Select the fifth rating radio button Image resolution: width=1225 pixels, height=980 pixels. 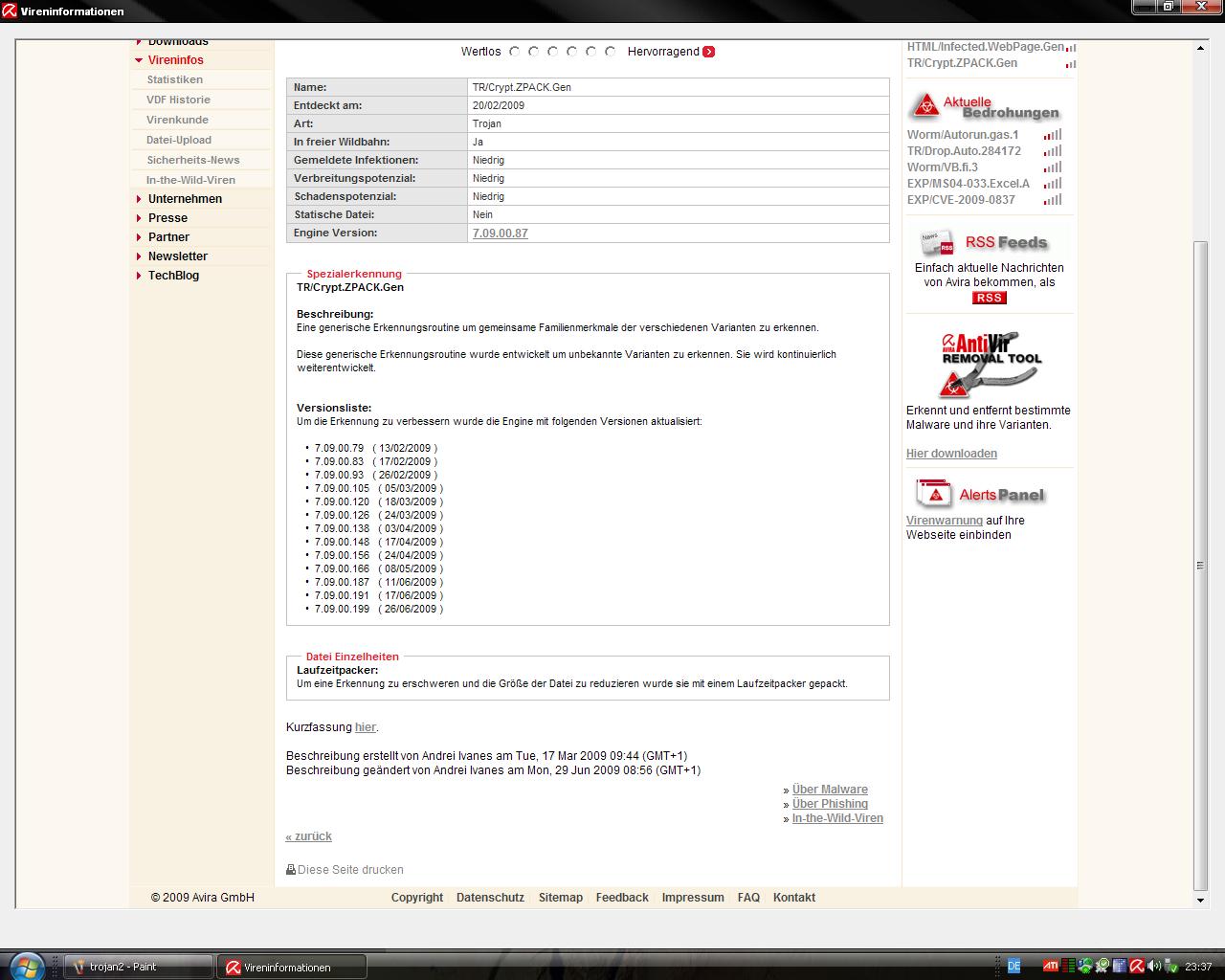[591, 52]
